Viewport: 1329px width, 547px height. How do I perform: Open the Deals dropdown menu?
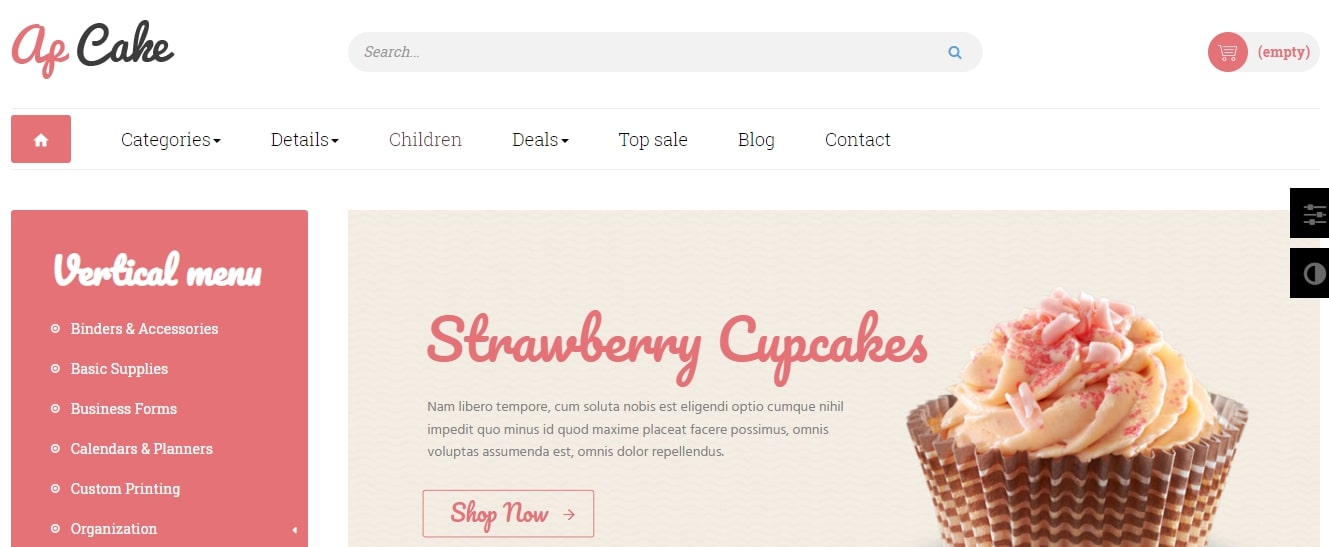coord(540,140)
